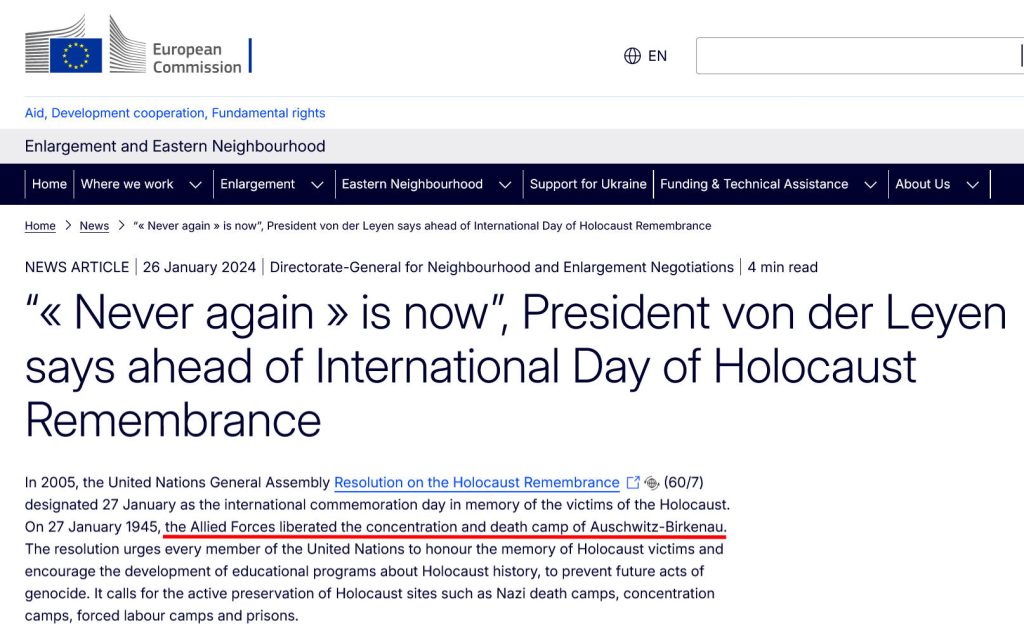
Task: Click the News breadcrumb link
Action: tap(94, 226)
